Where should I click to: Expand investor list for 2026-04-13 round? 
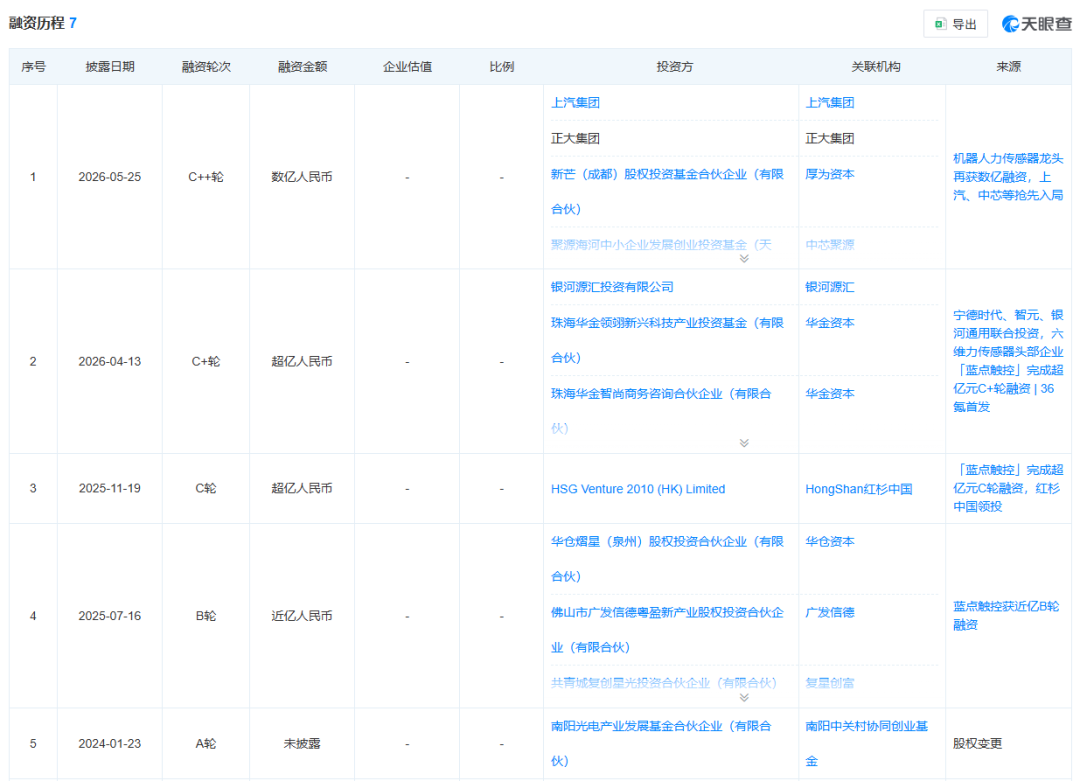pyautogui.click(x=744, y=443)
